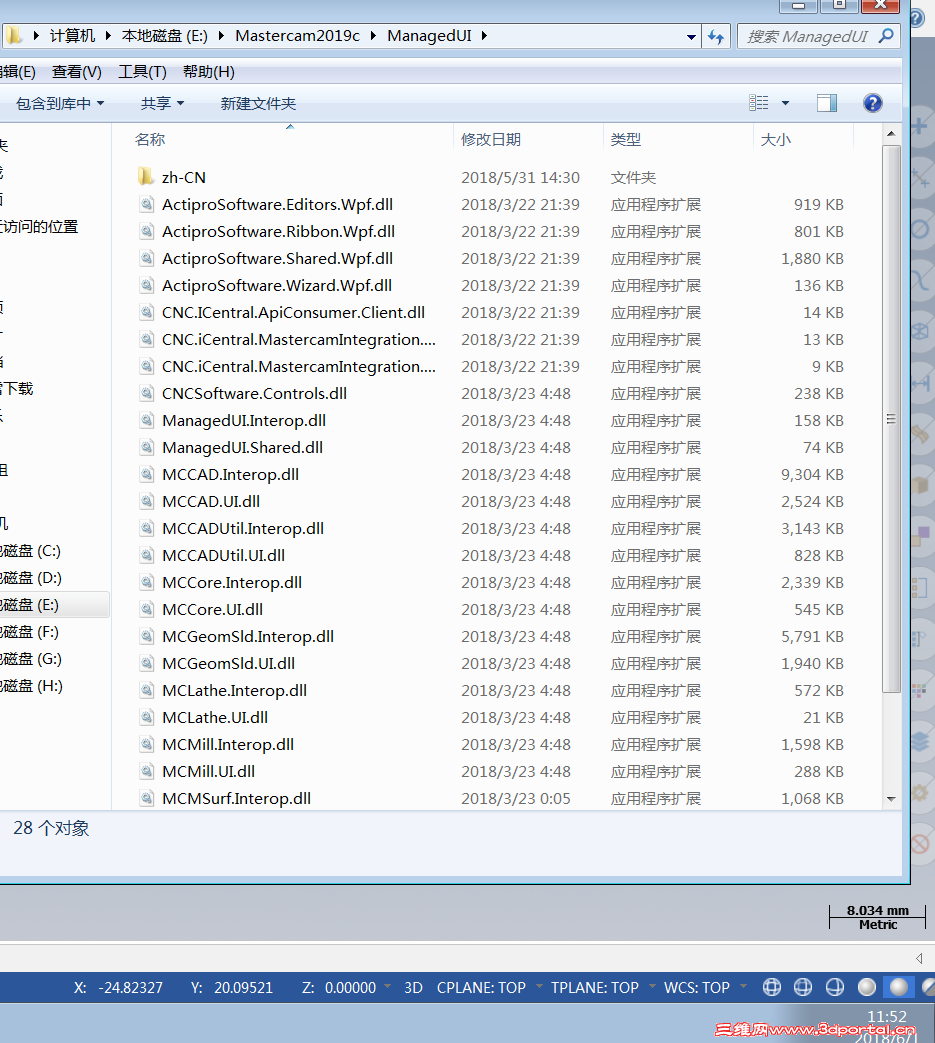Click the folder icon at address bar start
The height and width of the screenshot is (1043, 935).
tap(13, 35)
